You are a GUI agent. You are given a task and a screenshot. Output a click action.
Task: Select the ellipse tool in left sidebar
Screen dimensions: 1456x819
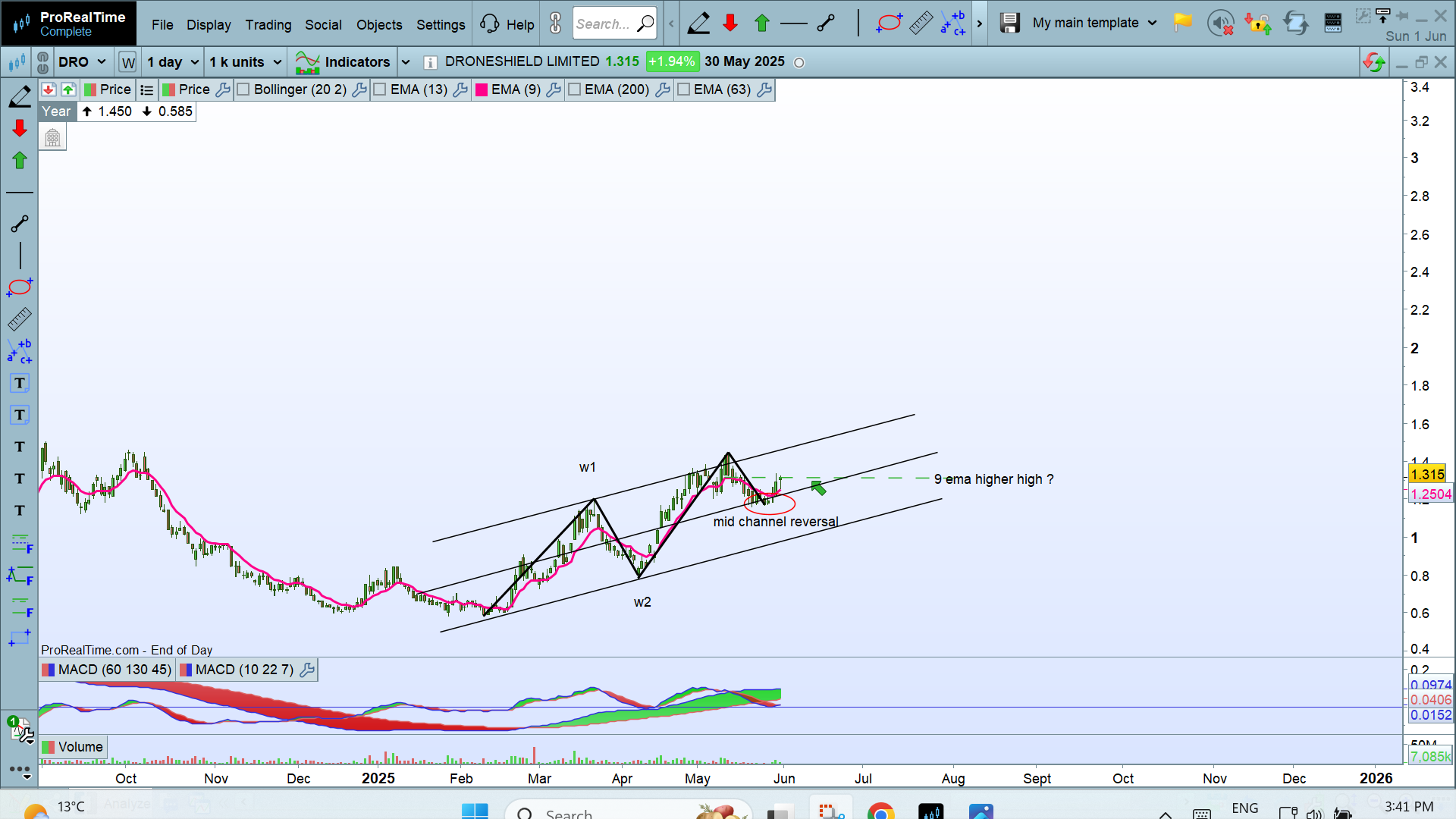pos(20,287)
